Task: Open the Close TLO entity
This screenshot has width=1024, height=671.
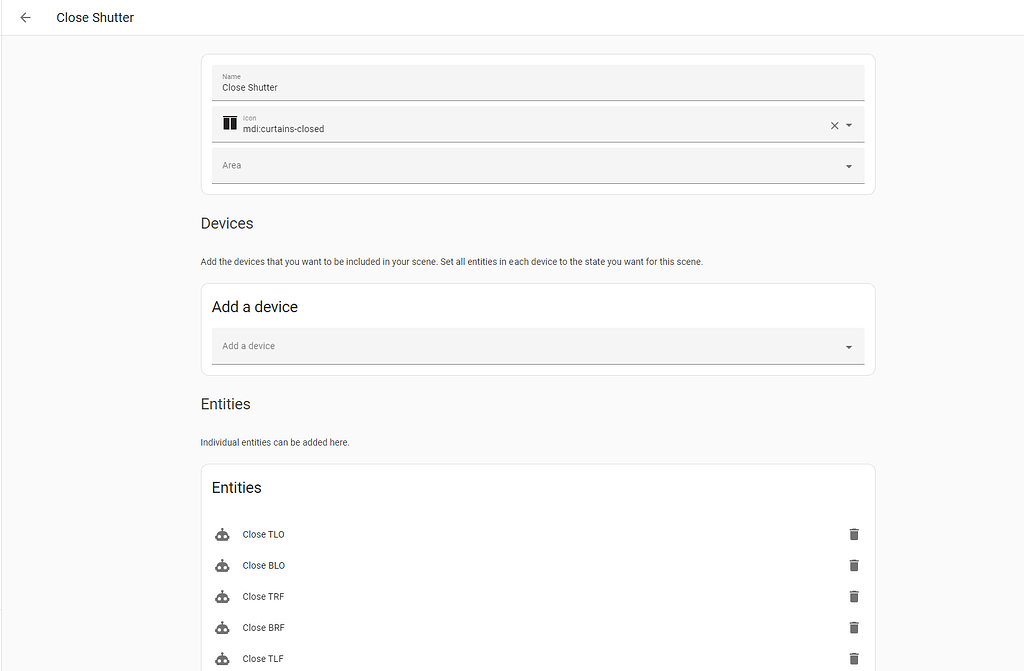Action: [x=263, y=534]
